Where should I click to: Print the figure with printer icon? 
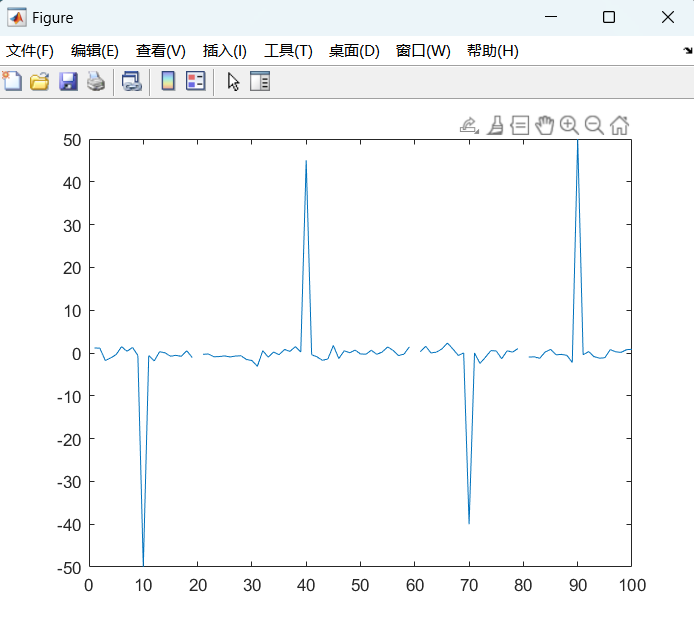pos(96,81)
